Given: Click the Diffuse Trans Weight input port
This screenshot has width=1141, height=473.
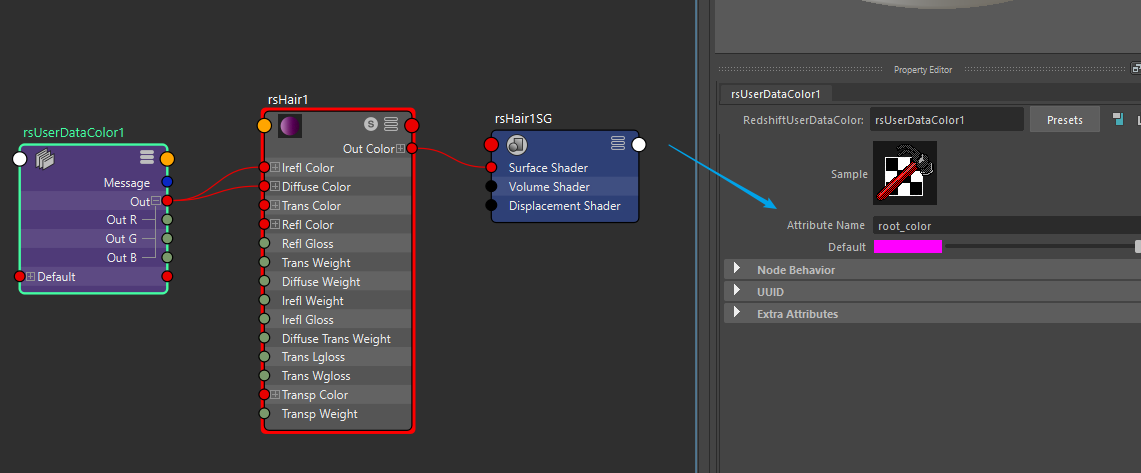Looking at the screenshot, I should [x=265, y=338].
